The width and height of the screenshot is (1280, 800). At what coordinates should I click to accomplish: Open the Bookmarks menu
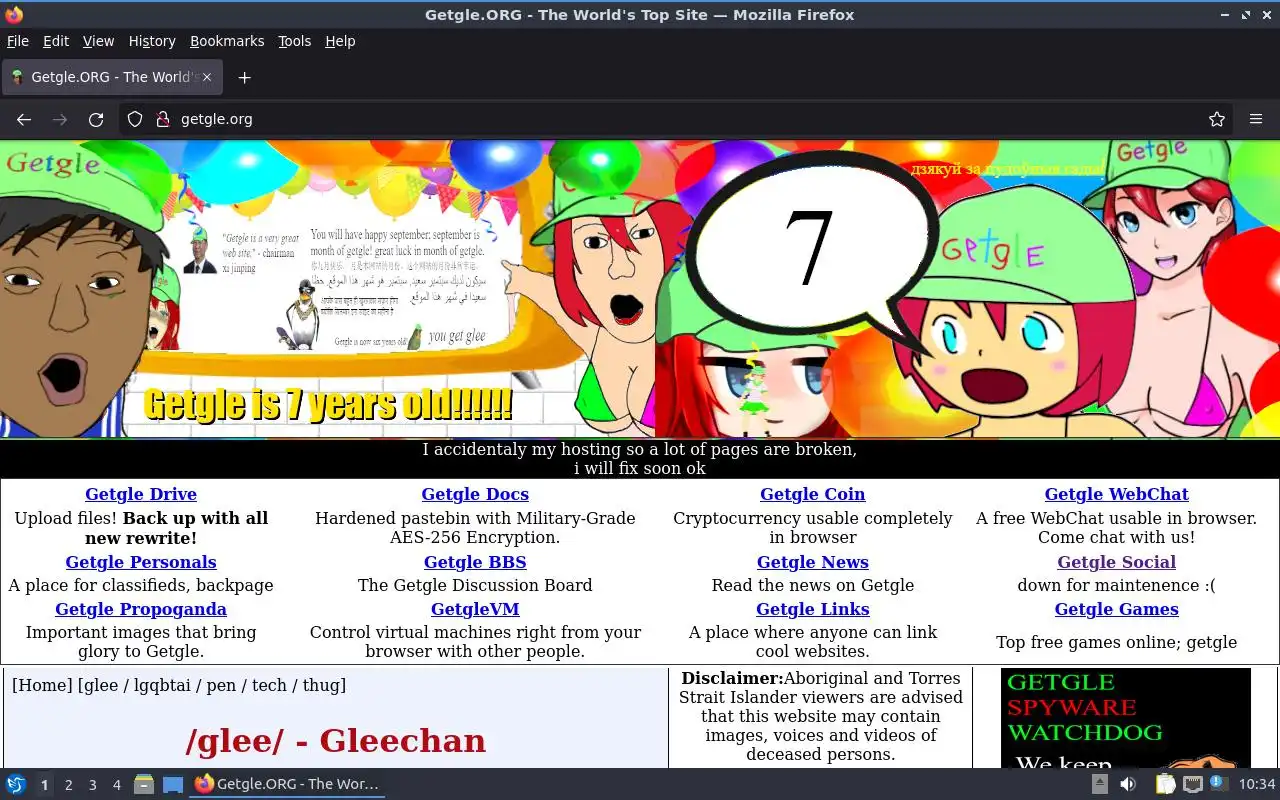click(227, 41)
